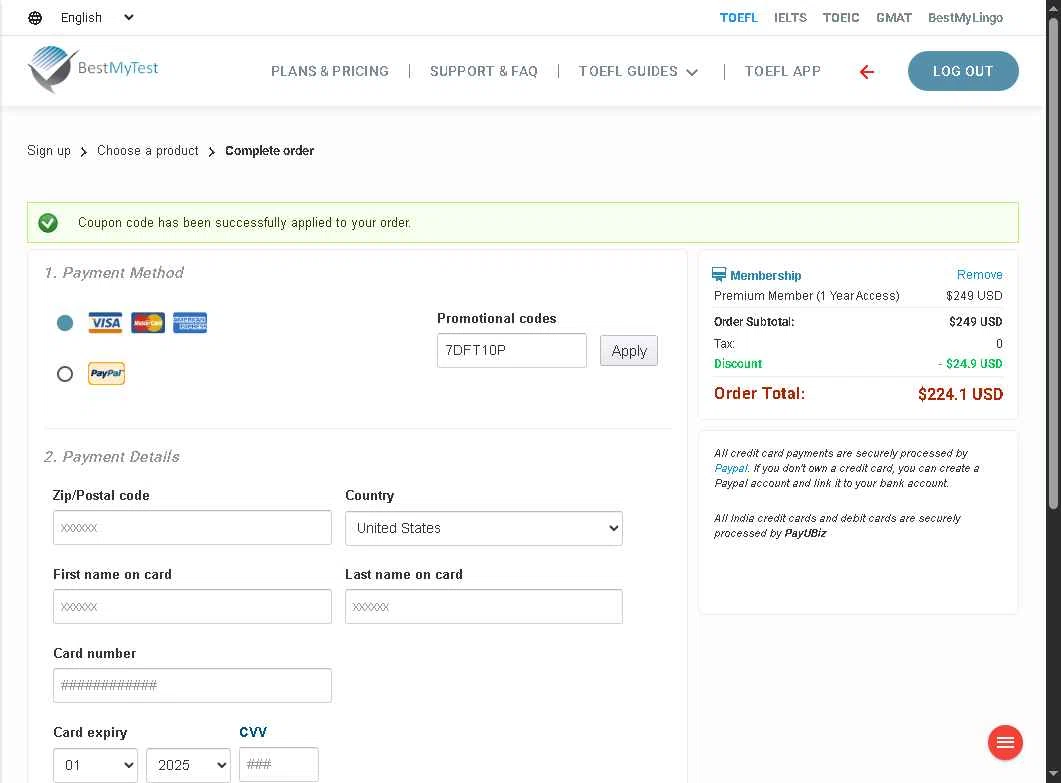1061x783 pixels.
Task: Open the TOEFL site tab
Action: click(x=738, y=18)
